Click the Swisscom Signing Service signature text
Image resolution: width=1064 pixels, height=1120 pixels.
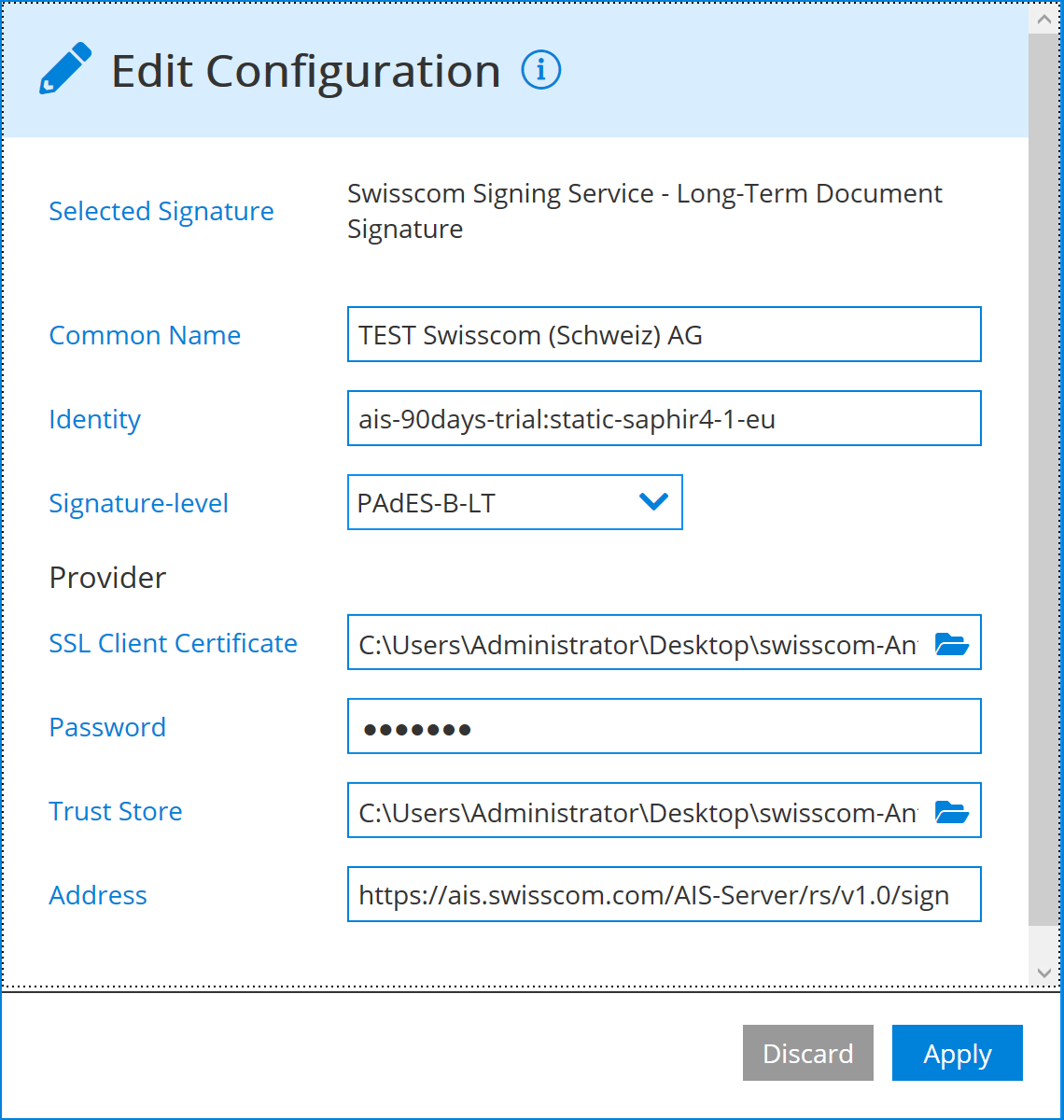click(645, 211)
